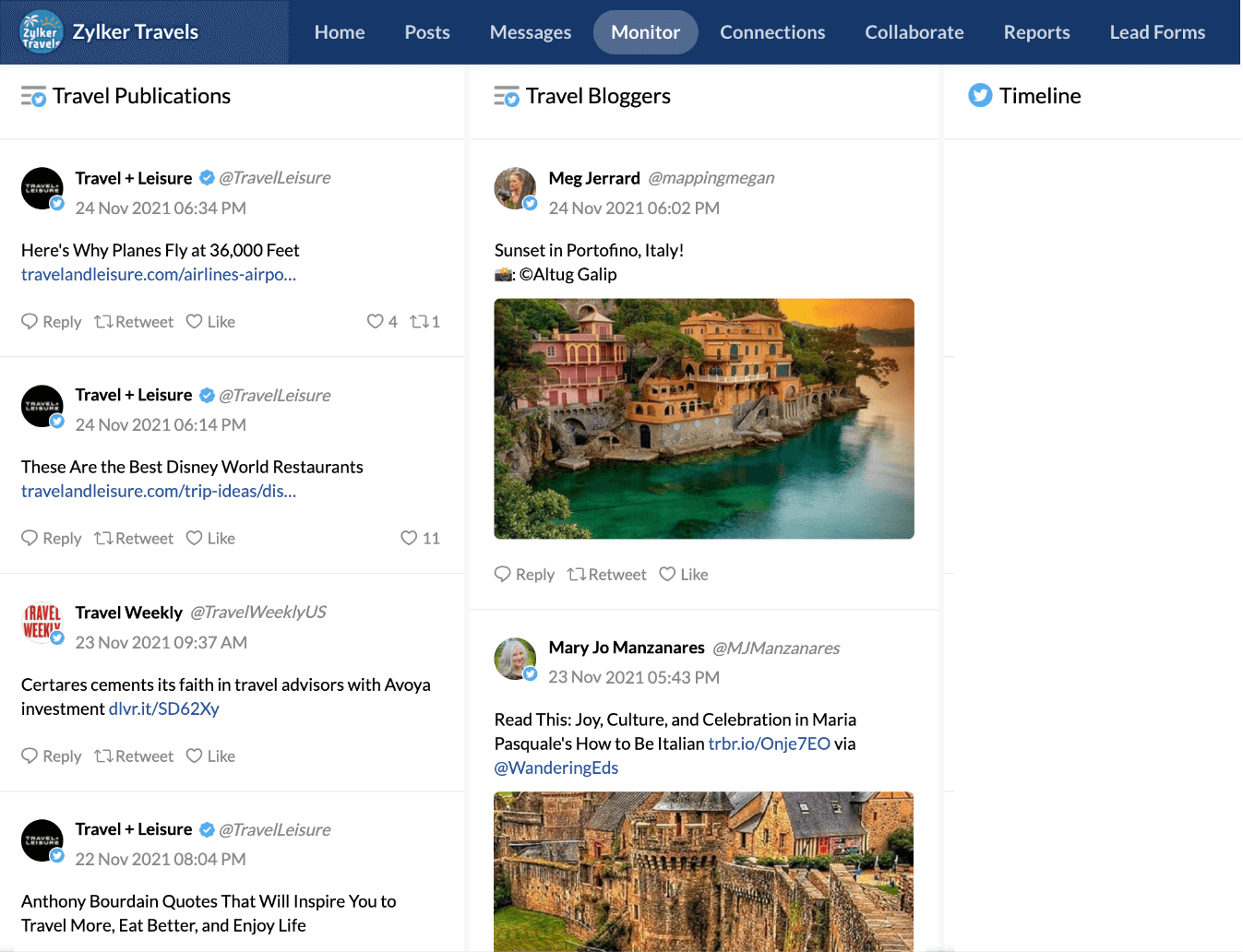Click the Travel Publications list column icon

(x=33, y=96)
